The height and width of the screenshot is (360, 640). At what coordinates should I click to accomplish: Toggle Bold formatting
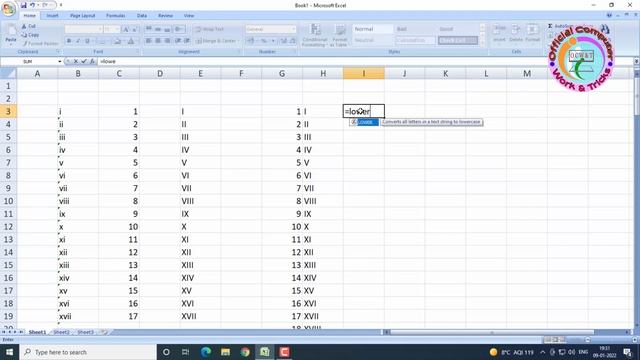69,41
